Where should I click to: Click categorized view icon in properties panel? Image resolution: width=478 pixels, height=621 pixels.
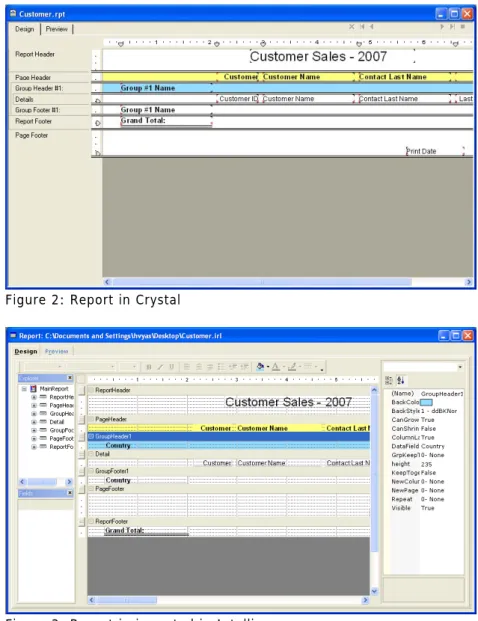tap(388, 381)
